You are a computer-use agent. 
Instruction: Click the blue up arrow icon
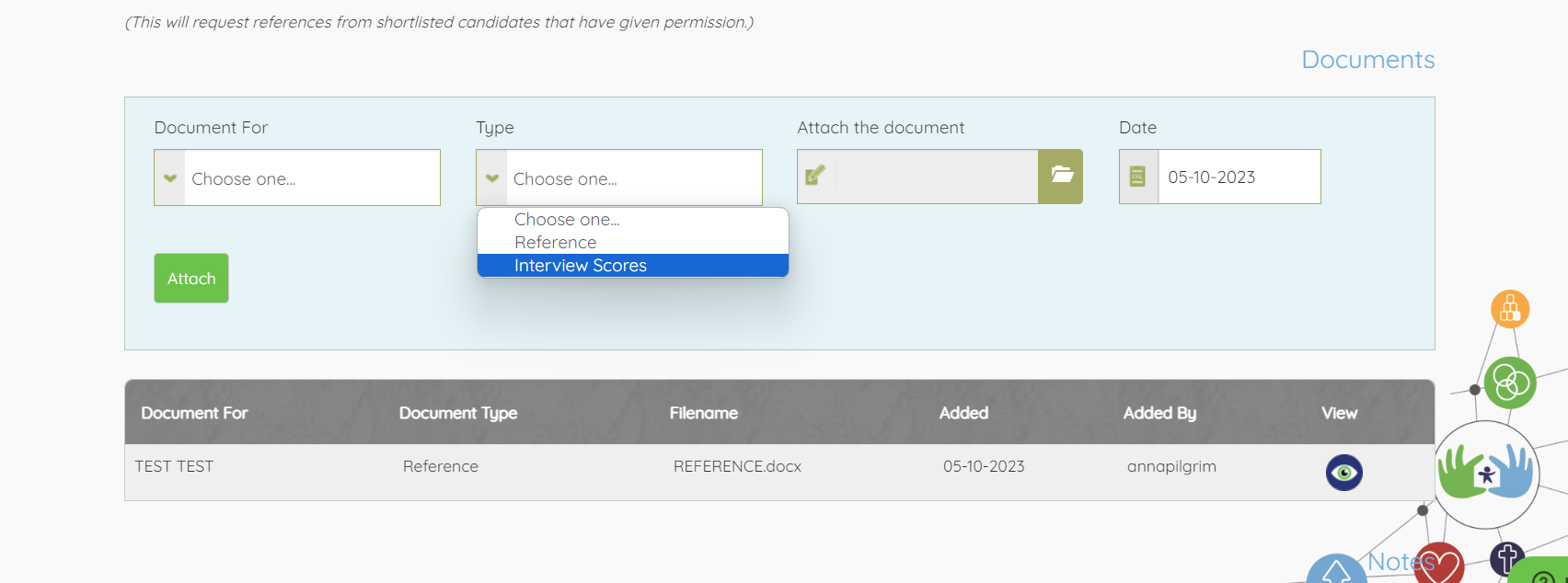coord(1336,572)
